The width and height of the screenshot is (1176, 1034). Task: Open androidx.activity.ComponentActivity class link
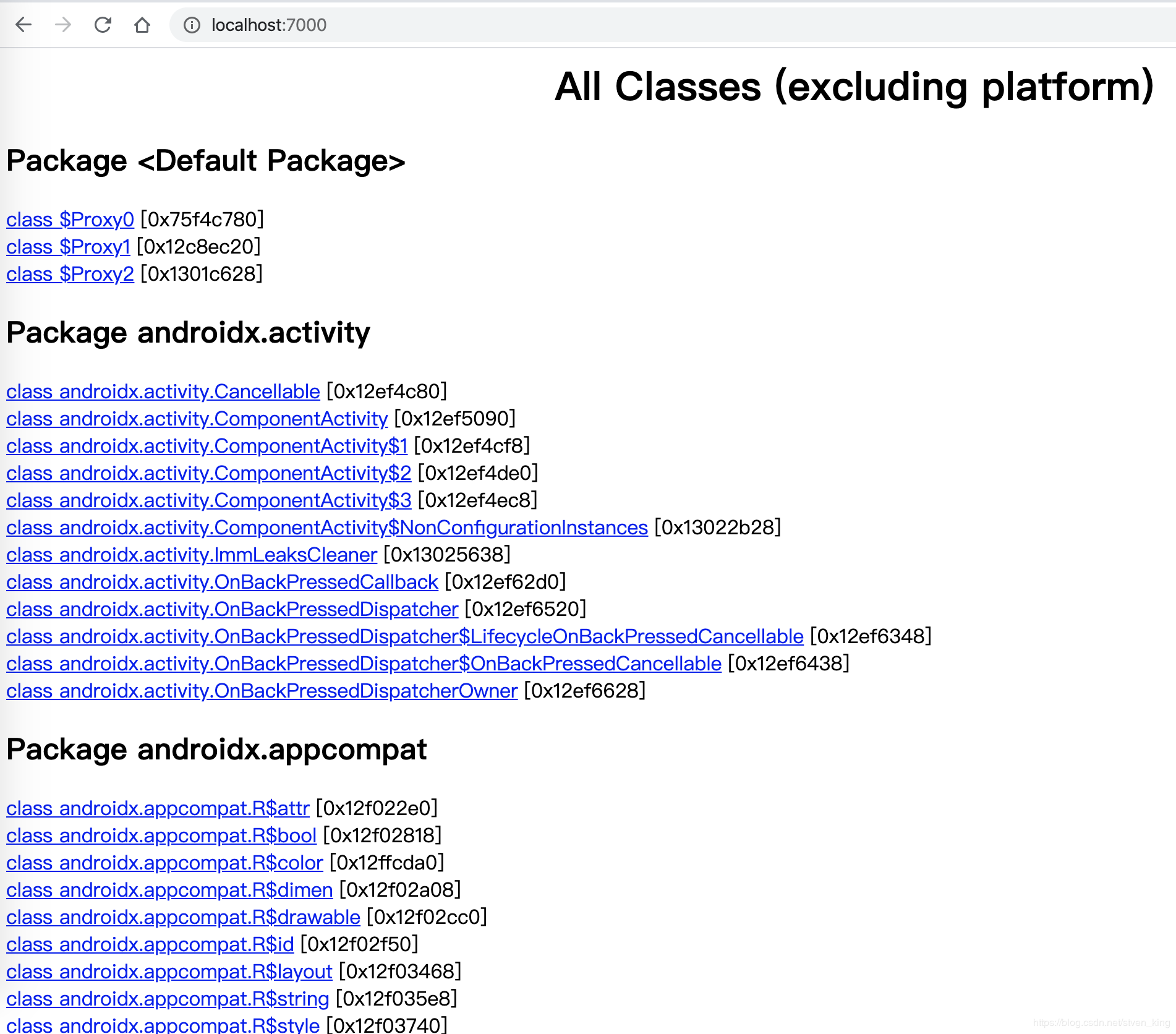[197, 419]
